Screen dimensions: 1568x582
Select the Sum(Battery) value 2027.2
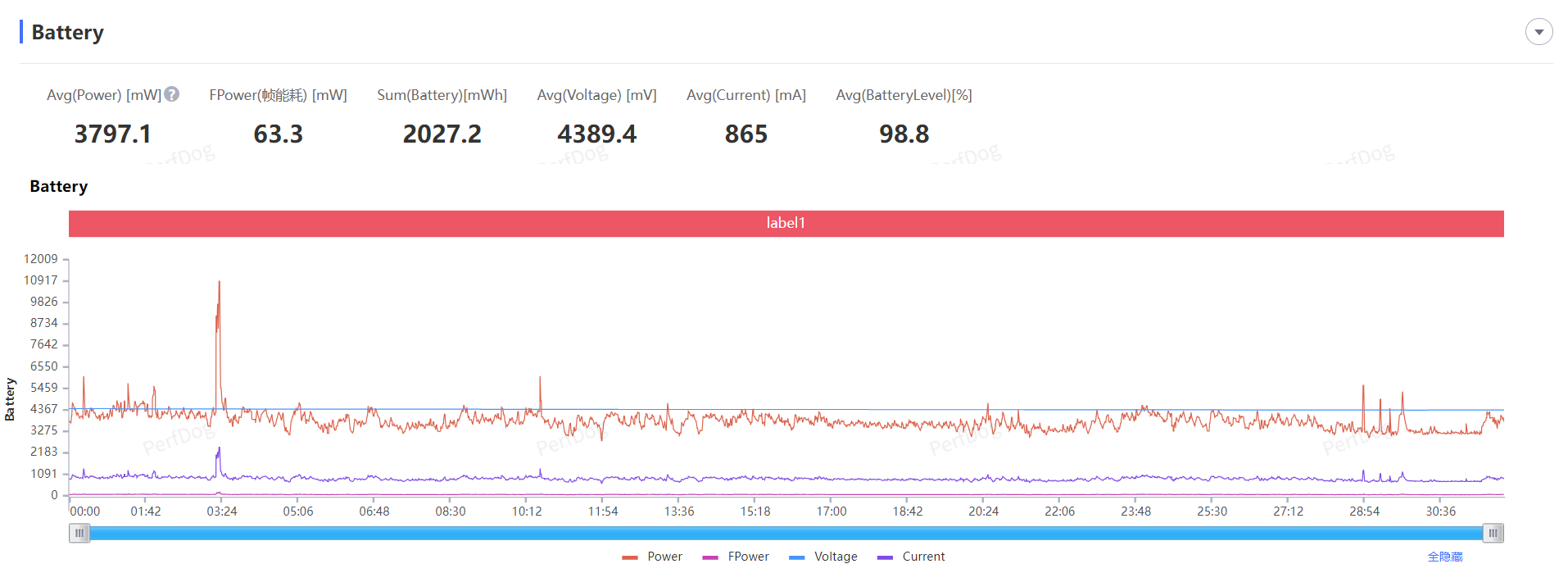click(x=442, y=134)
